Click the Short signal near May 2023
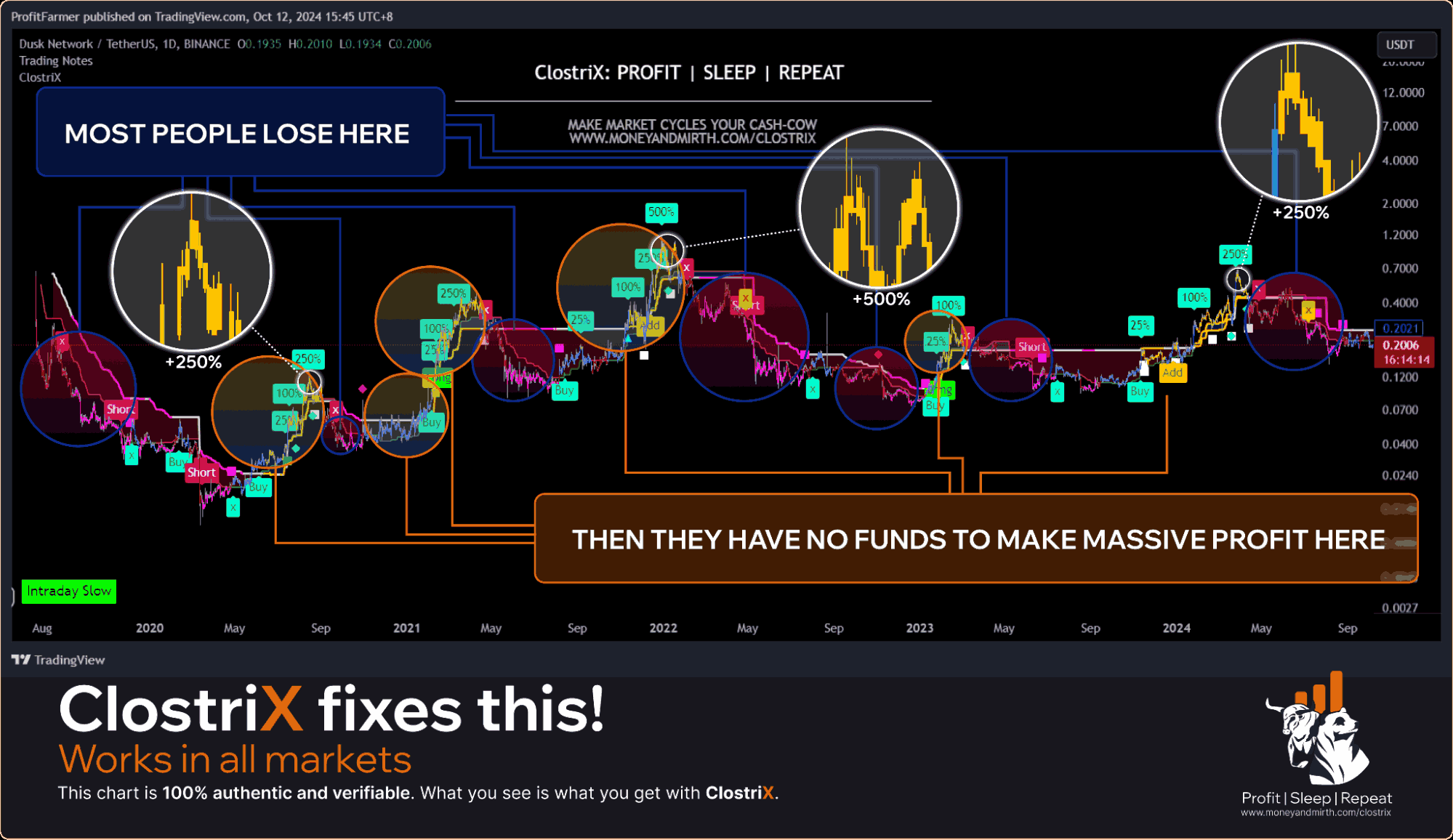Screen dimensions: 1453x840 click(1031, 347)
